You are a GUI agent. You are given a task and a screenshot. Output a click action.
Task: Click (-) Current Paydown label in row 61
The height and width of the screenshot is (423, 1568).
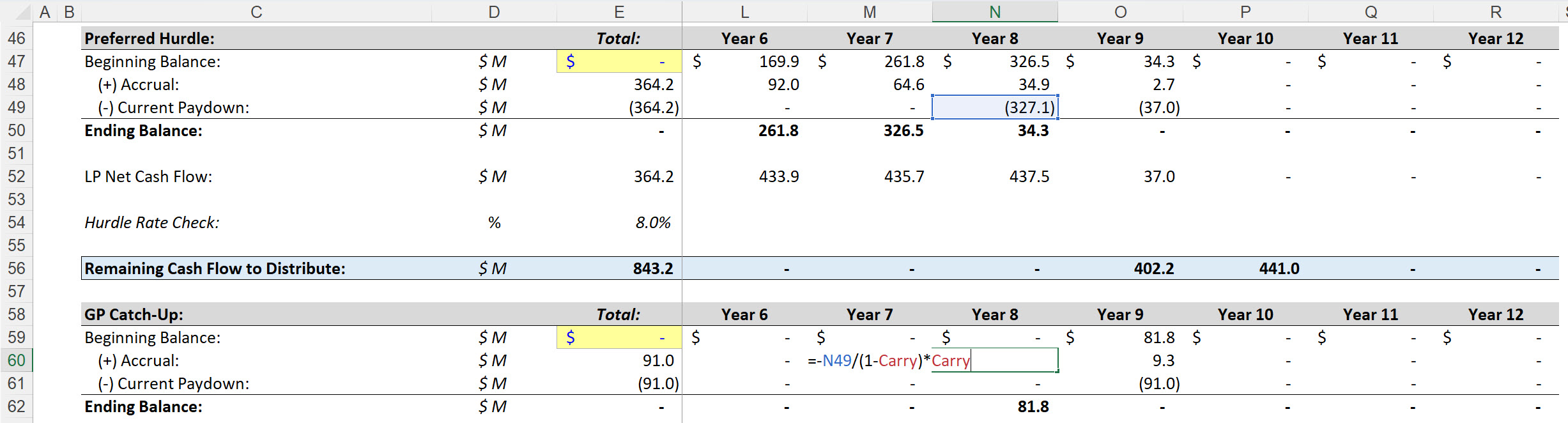[x=173, y=383]
